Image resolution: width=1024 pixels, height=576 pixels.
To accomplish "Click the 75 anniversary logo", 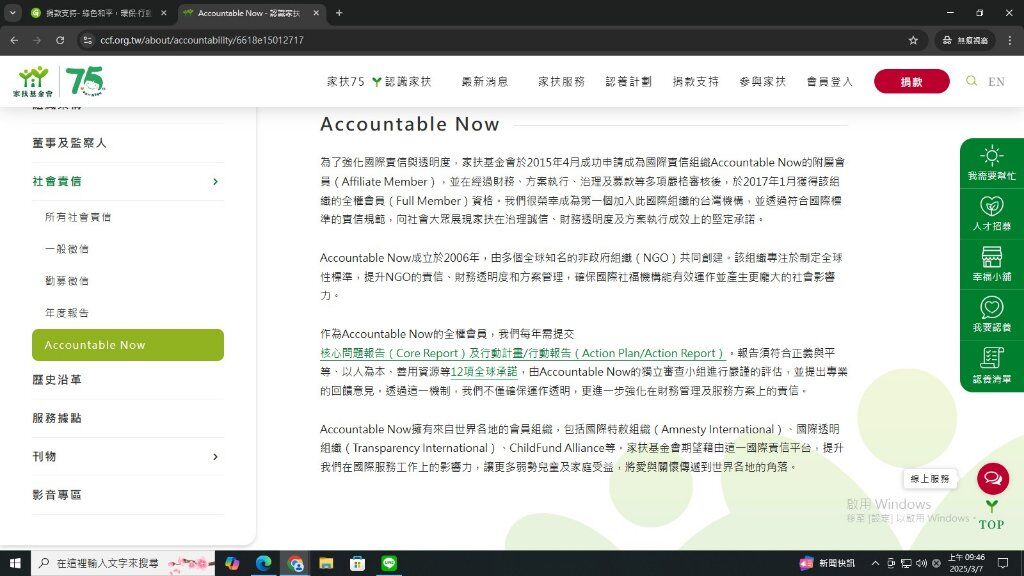I will point(85,81).
